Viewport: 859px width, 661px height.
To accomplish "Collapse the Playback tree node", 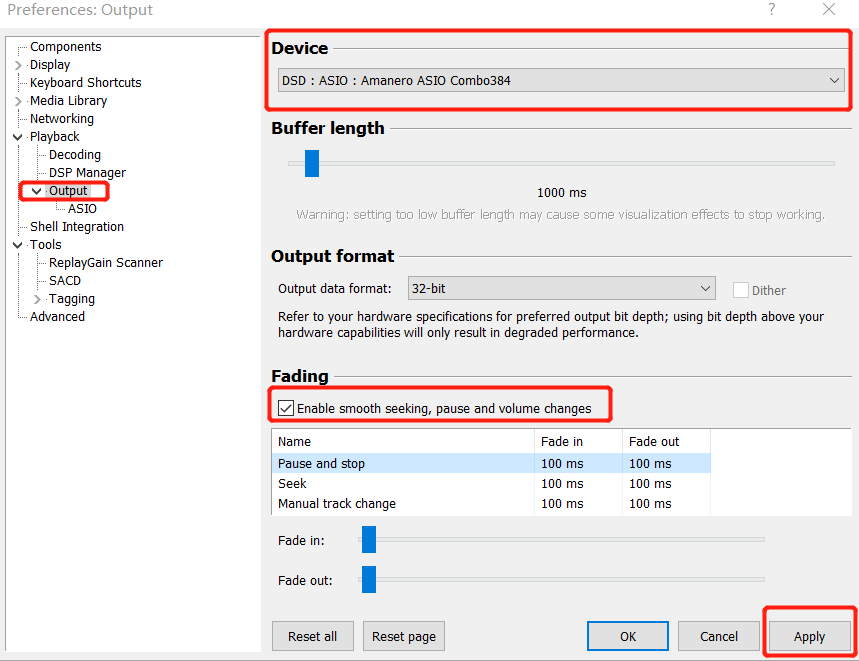I will coord(18,137).
